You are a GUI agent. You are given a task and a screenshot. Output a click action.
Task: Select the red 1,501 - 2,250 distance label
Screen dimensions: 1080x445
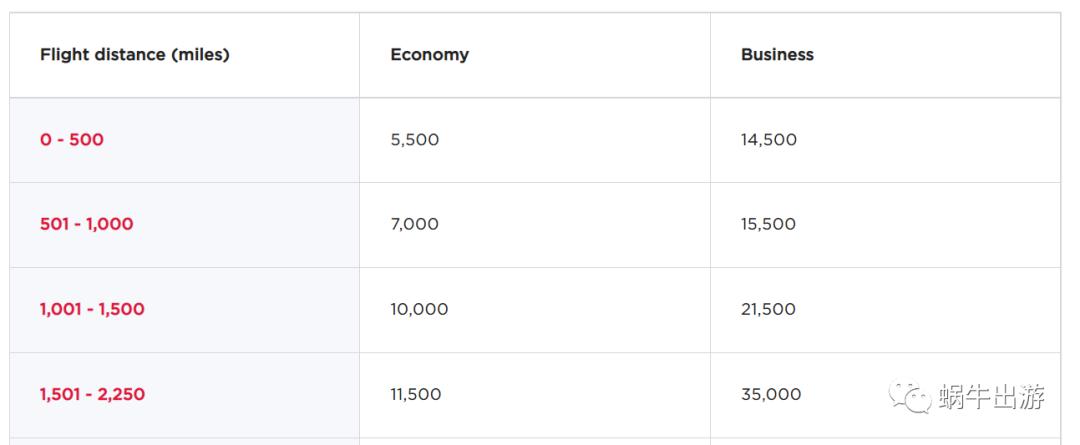click(92, 394)
